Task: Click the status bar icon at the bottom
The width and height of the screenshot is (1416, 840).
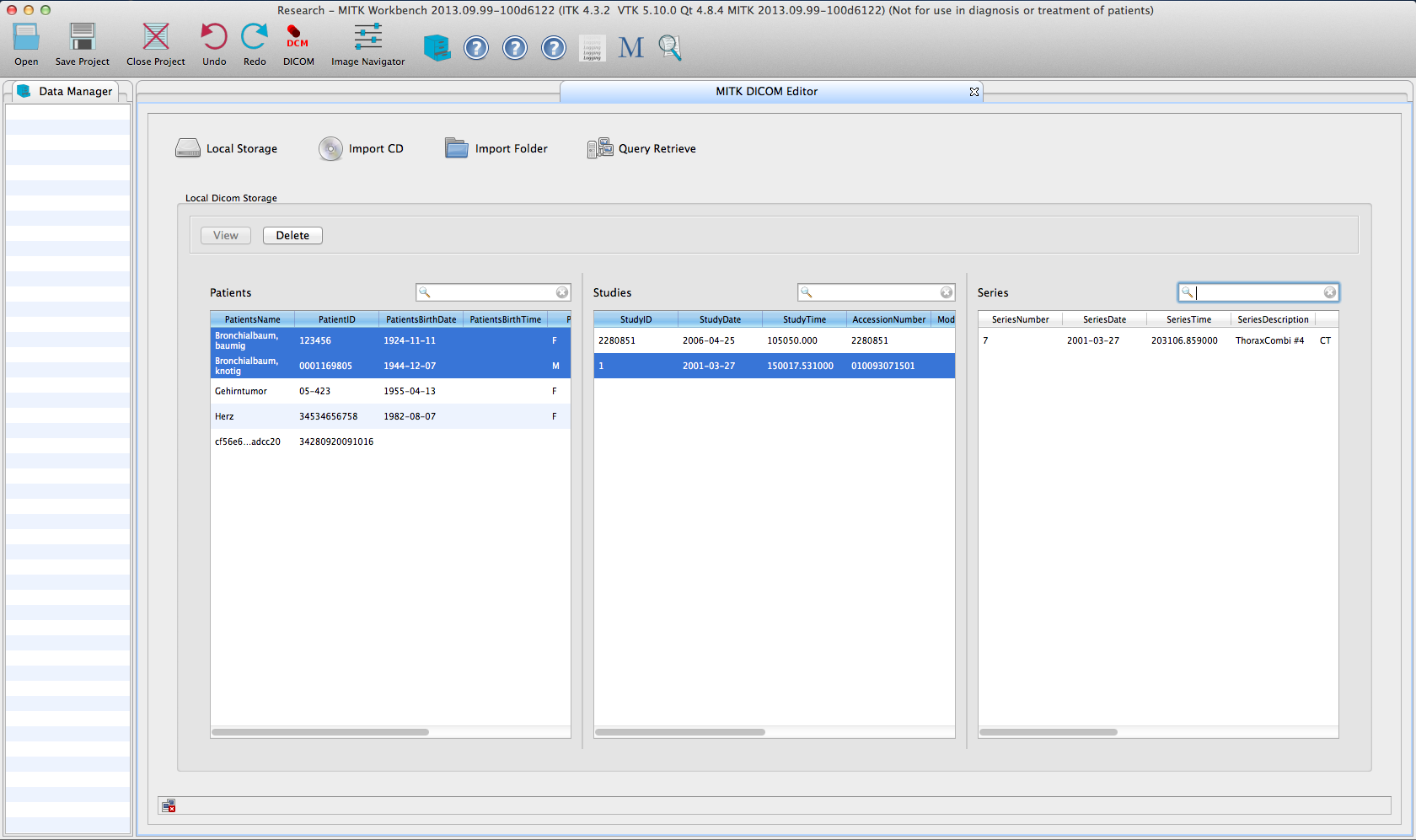Action: tap(169, 806)
